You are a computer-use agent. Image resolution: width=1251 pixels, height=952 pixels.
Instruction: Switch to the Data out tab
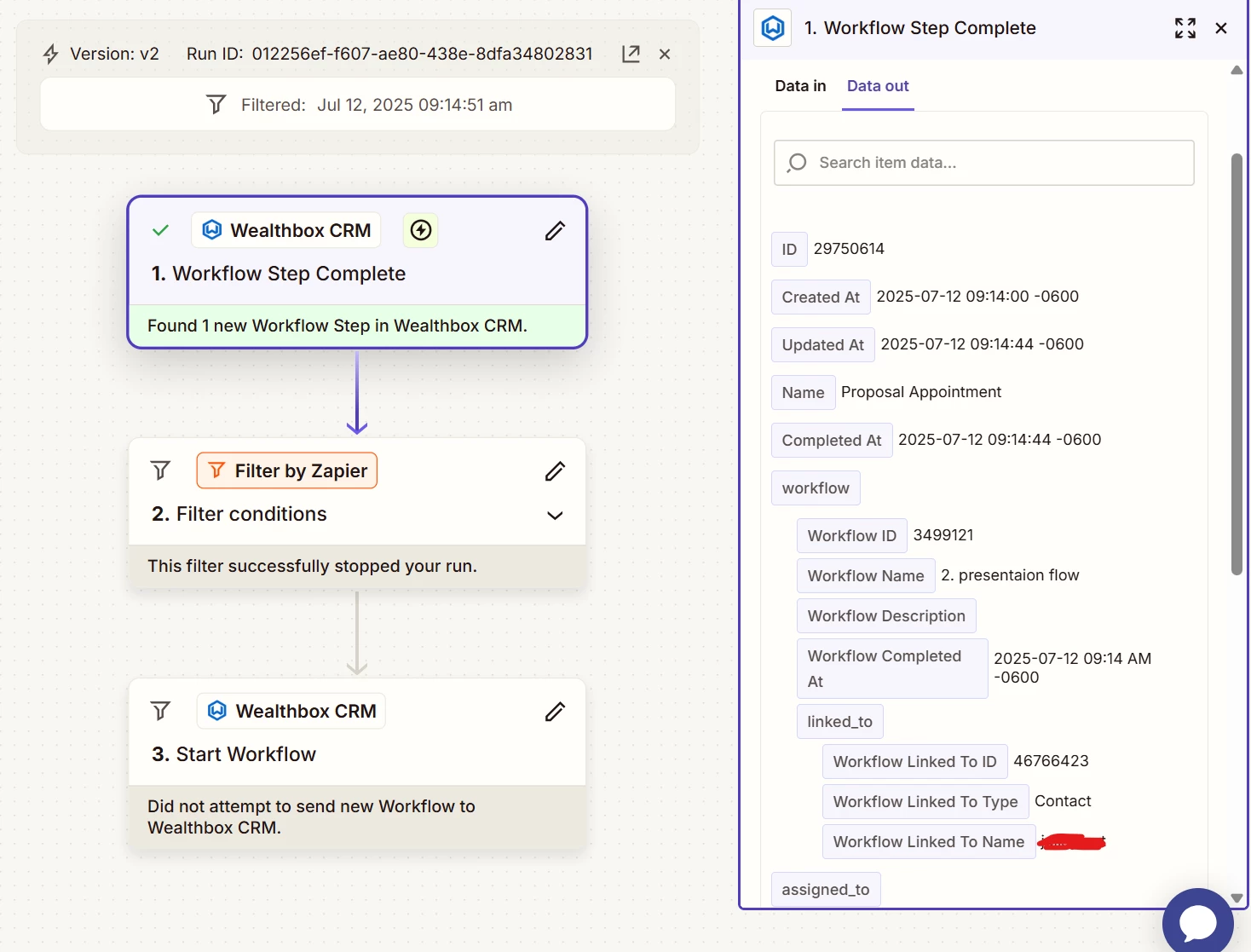[878, 85]
